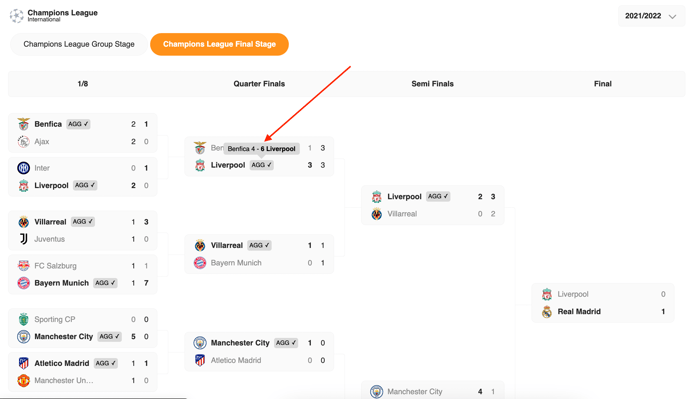Click AGG badge next to Benfica
The height and width of the screenshot is (399, 688).
pos(79,124)
